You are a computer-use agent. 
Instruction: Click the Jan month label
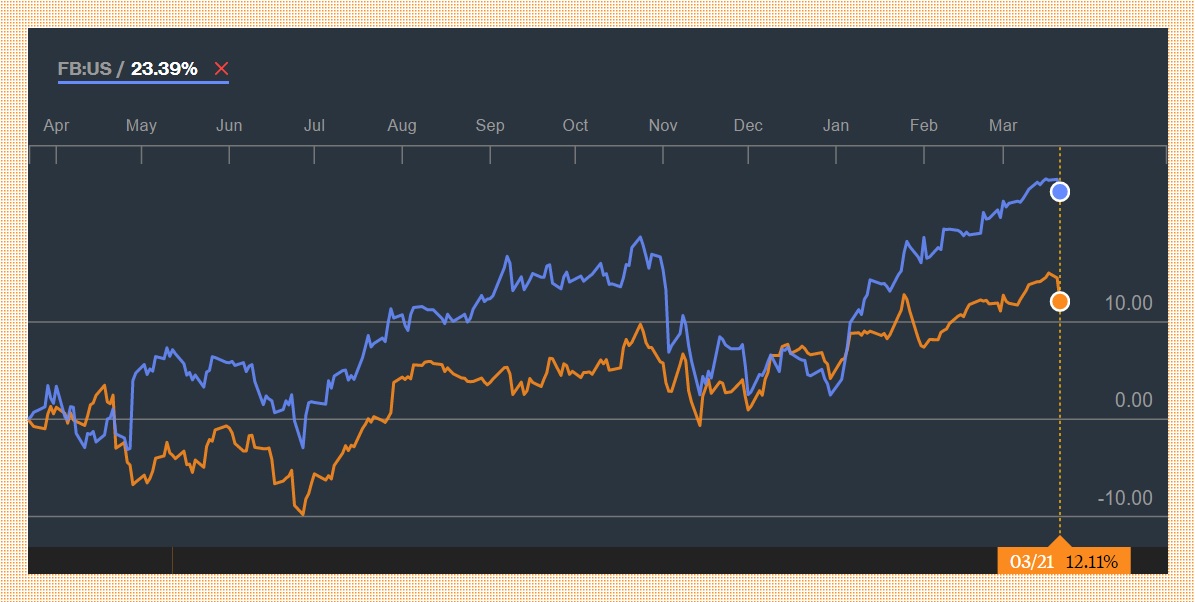point(836,125)
